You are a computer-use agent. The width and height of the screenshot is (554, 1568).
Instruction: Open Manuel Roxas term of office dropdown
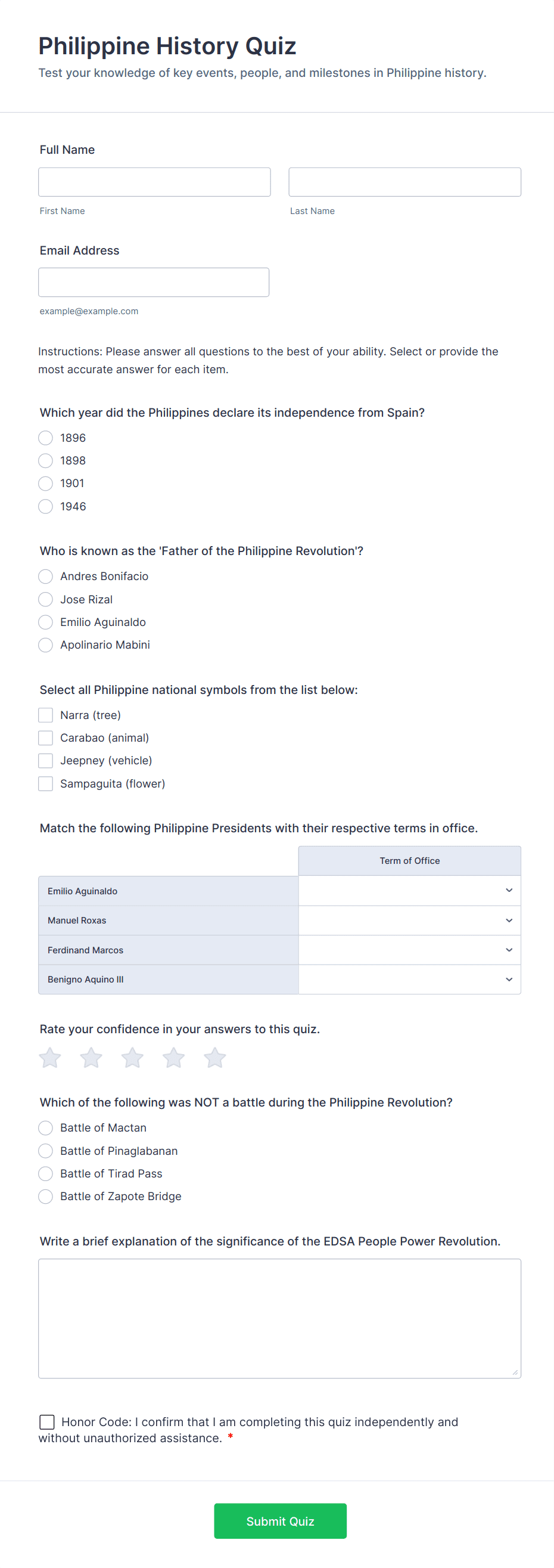point(409,921)
